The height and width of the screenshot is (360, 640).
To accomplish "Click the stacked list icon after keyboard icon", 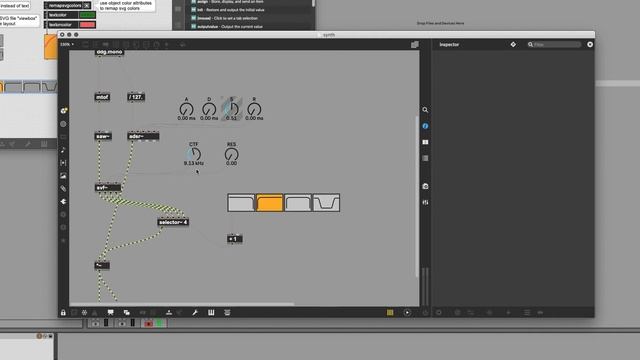I will click(x=227, y=313).
